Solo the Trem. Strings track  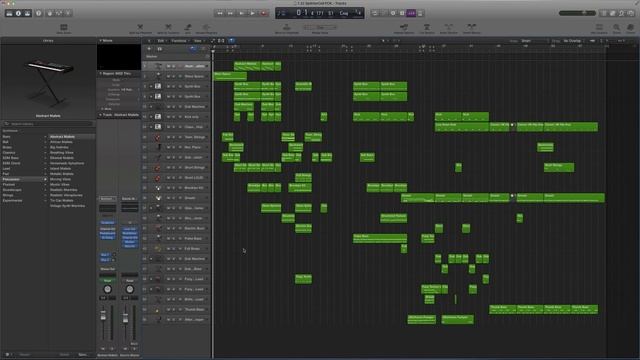pyautogui.click(x=174, y=137)
